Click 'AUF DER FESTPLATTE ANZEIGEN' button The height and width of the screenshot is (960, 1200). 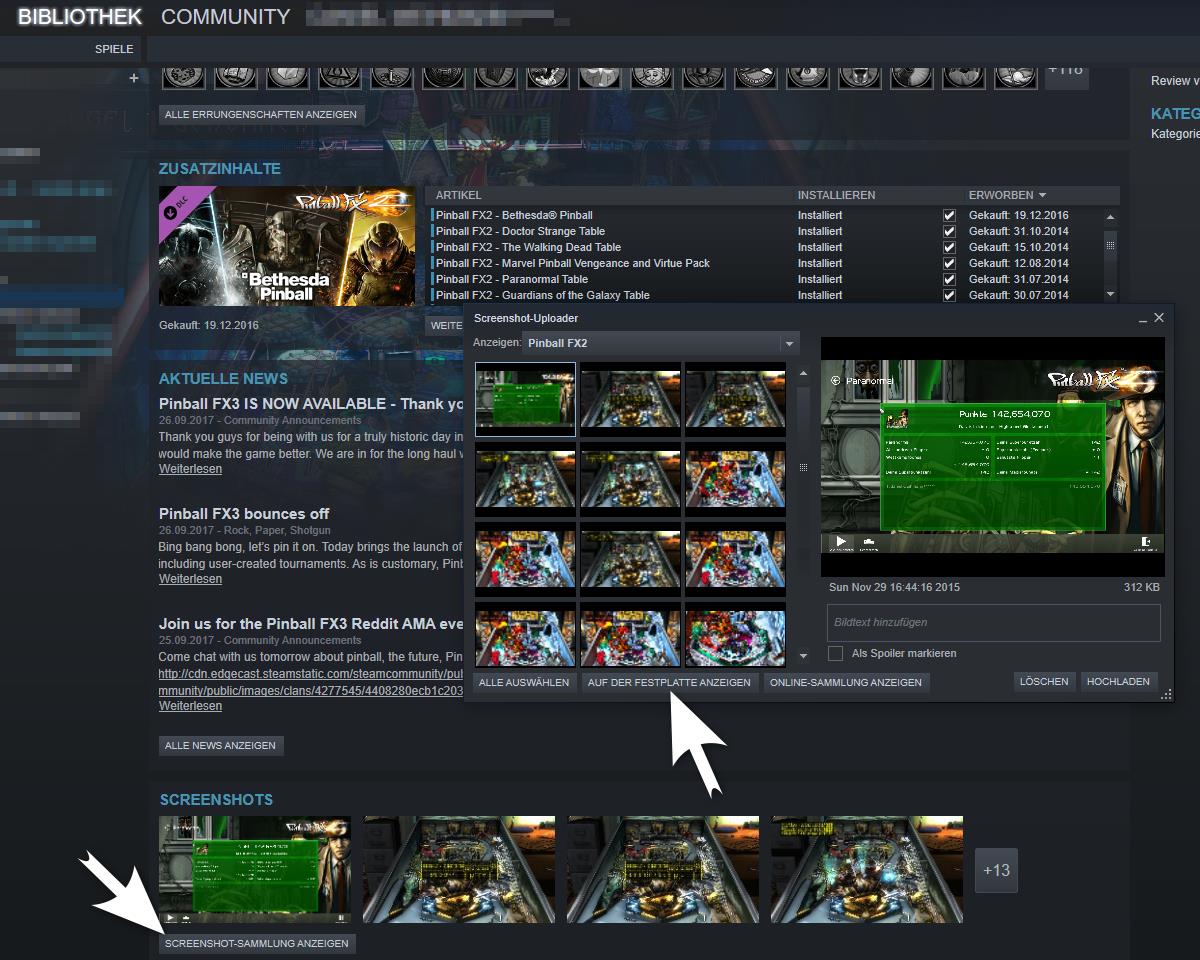click(x=669, y=683)
